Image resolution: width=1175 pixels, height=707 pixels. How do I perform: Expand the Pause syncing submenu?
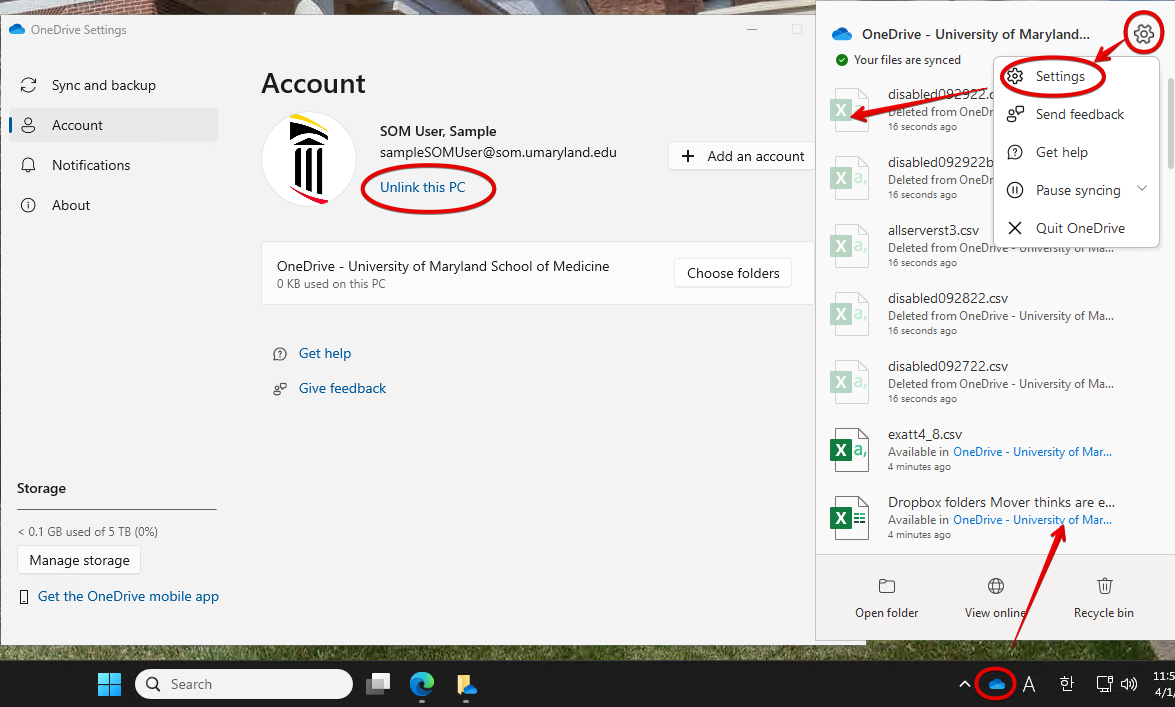tap(1141, 190)
